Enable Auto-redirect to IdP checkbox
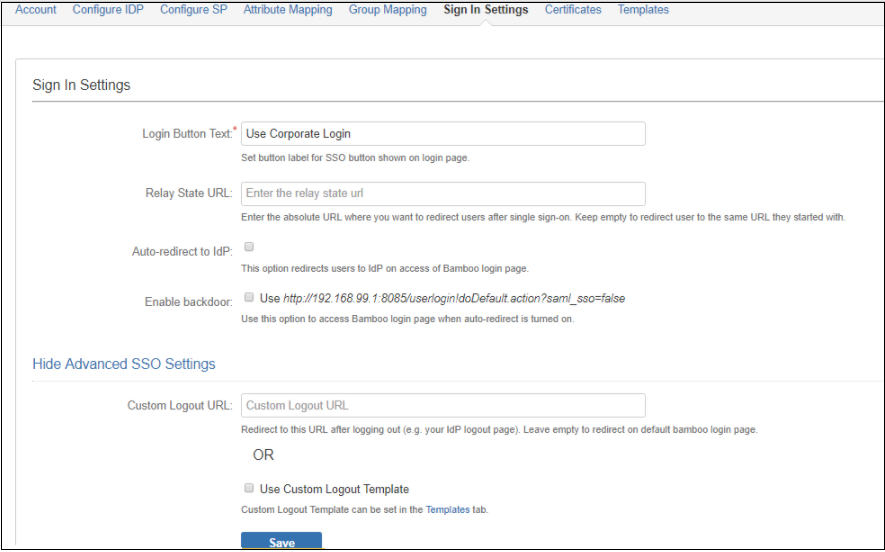The width and height of the screenshot is (885, 552). [x=249, y=247]
